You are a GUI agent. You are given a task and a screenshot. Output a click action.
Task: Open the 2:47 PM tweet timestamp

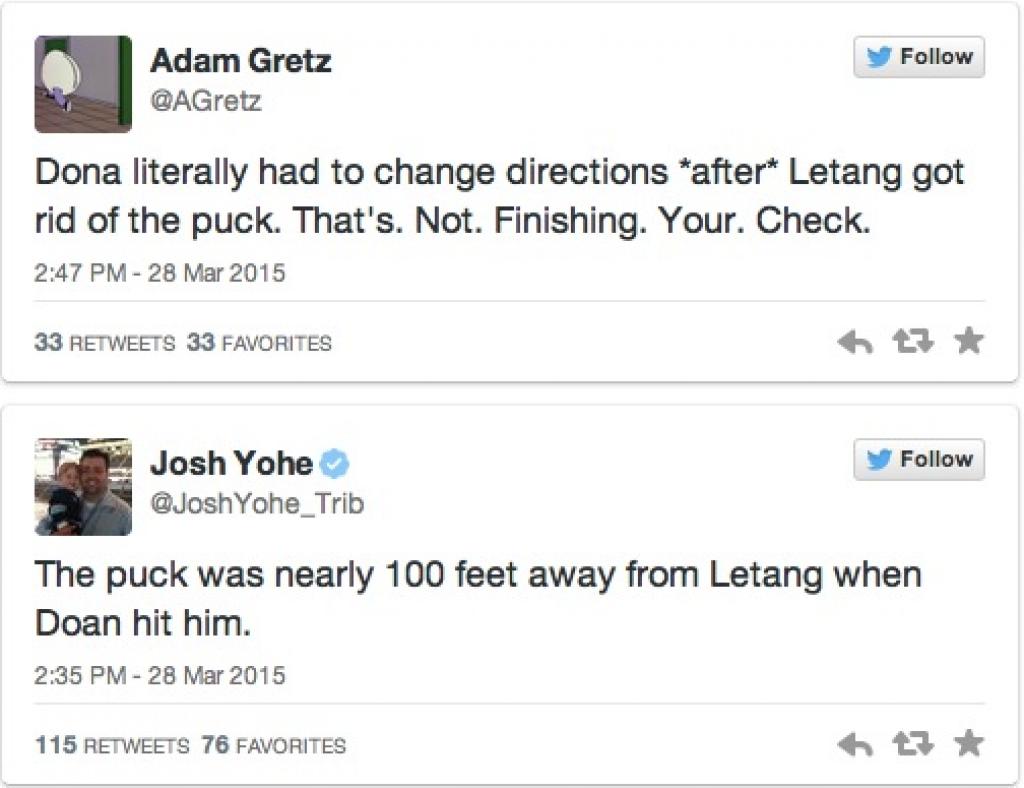(x=160, y=273)
